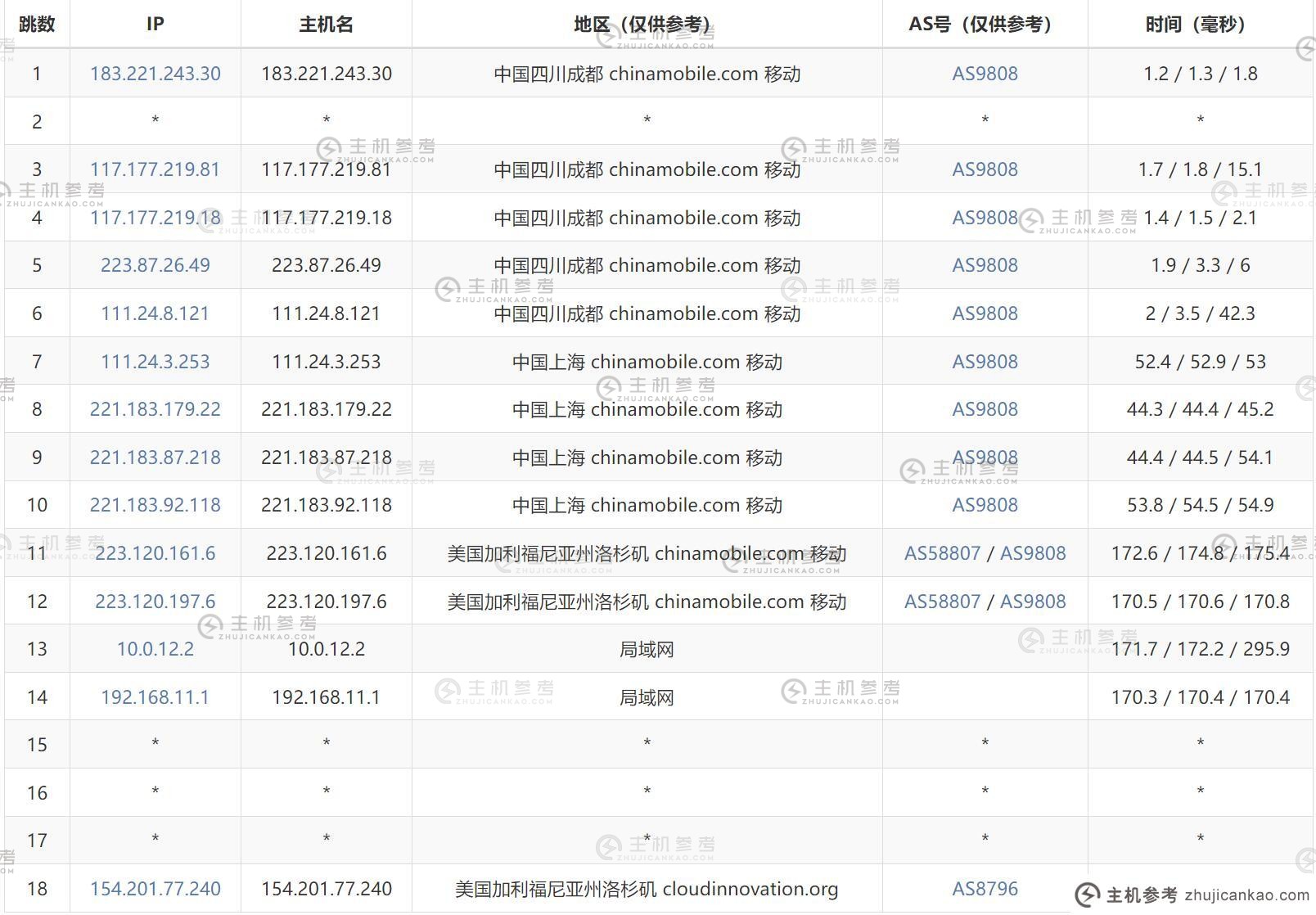The height and width of the screenshot is (915, 1316).
Task: Click time value 2 / 3.5 / 42.3
Action: pos(1200,313)
